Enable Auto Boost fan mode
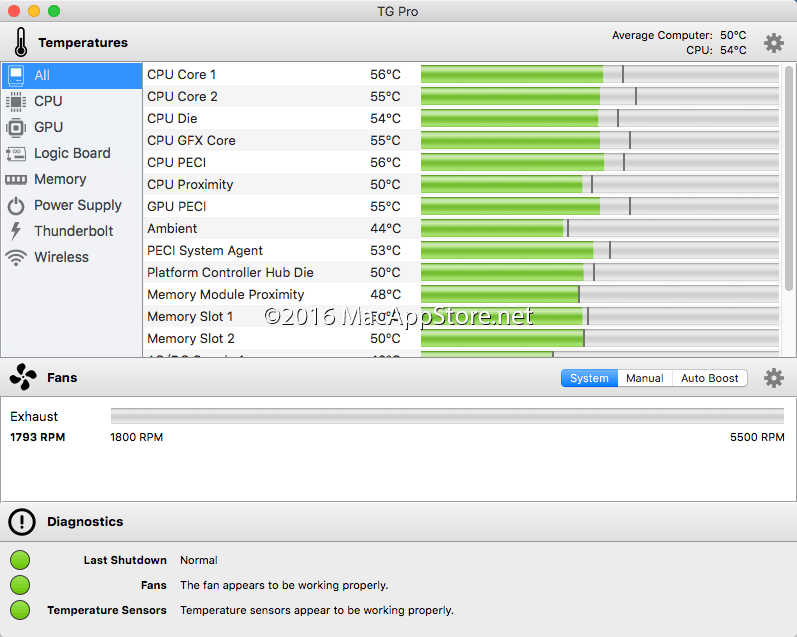The image size is (797, 637). click(710, 378)
